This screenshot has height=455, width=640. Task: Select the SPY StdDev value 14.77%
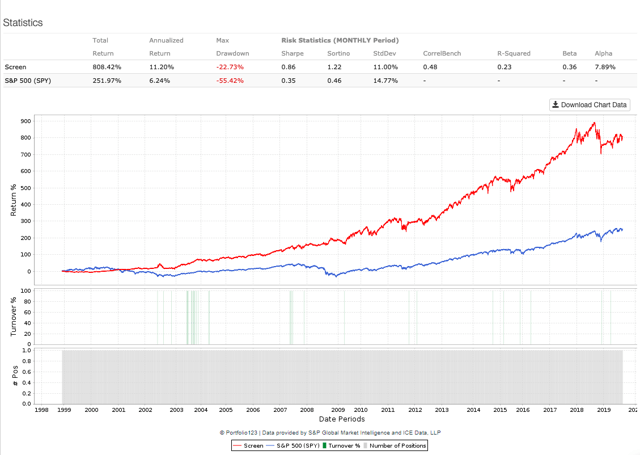[x=385, y=80]
